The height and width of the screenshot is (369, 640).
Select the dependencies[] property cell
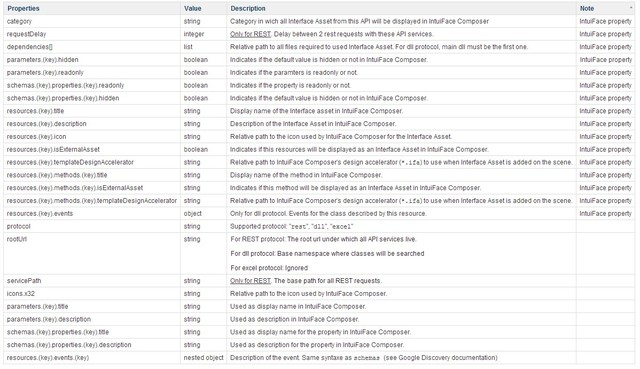tap(92, 47)
